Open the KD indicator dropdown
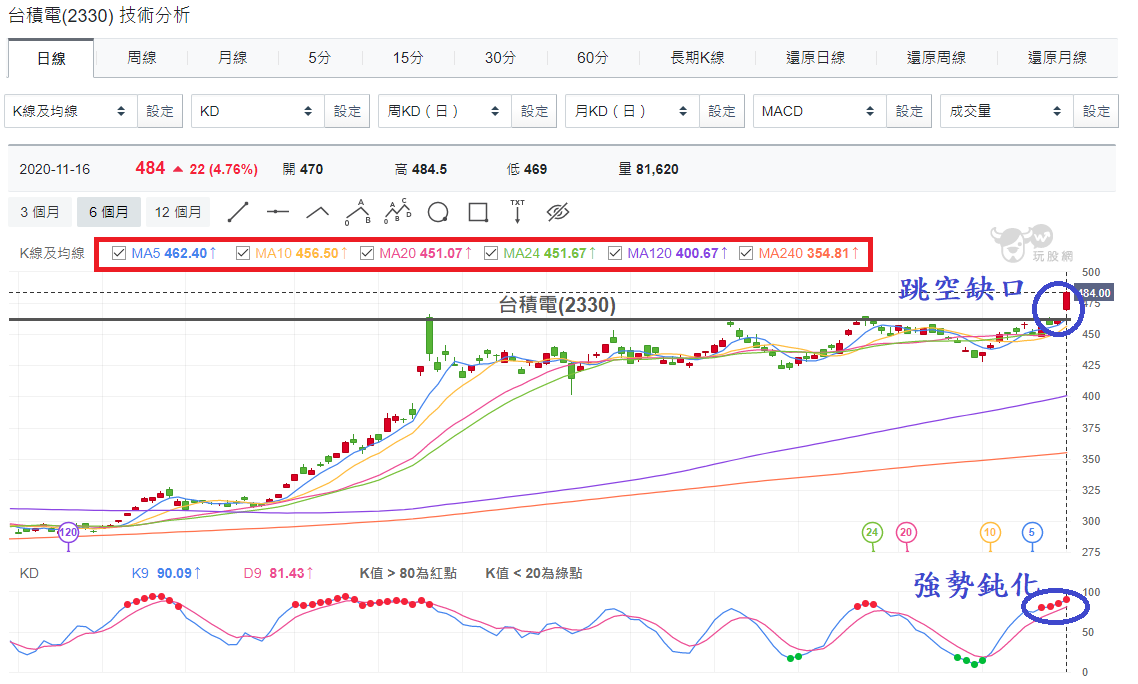The image size is (1138, 684). coord(258,111)
